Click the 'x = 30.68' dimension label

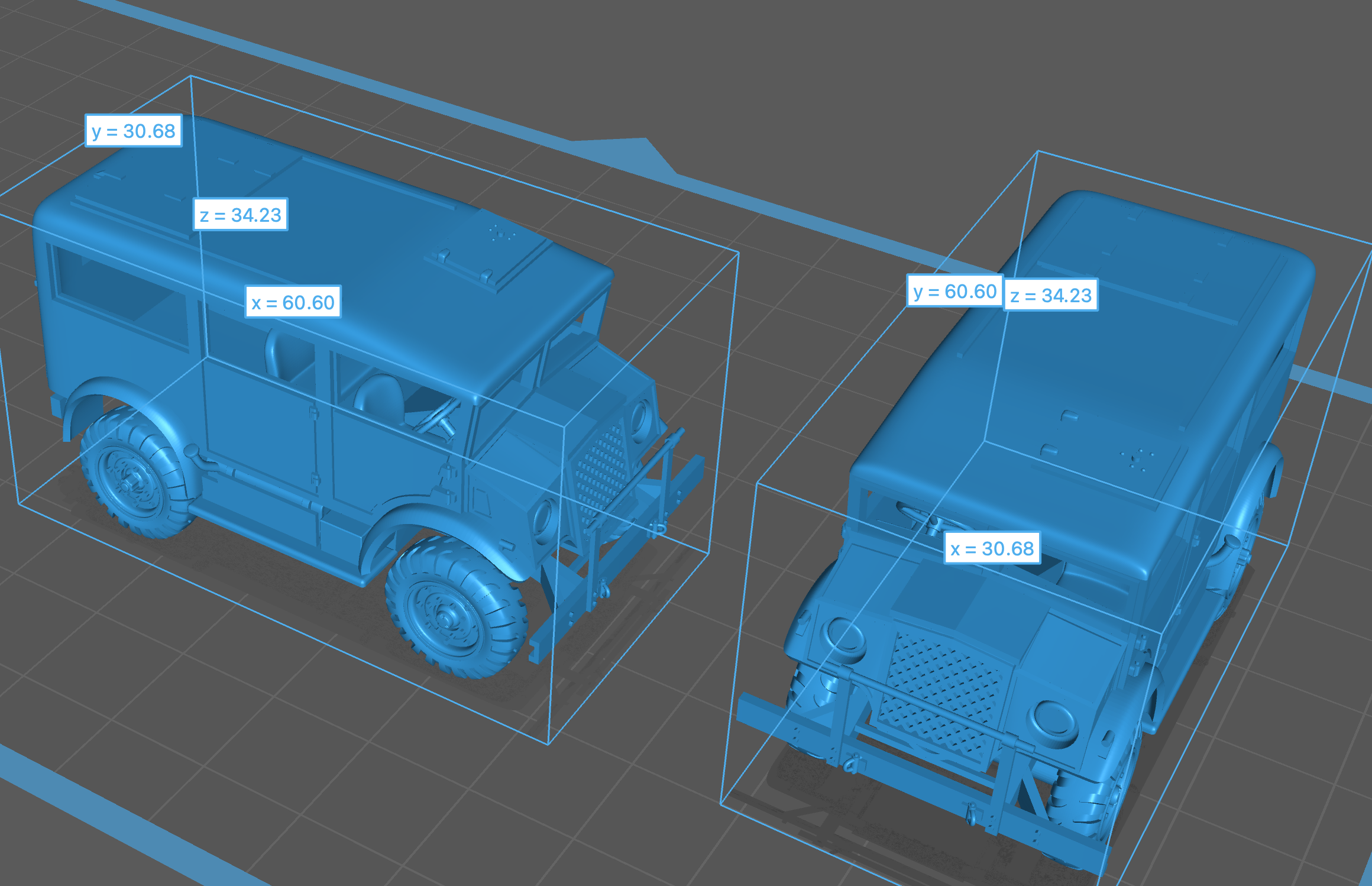(x=992, y=548)
